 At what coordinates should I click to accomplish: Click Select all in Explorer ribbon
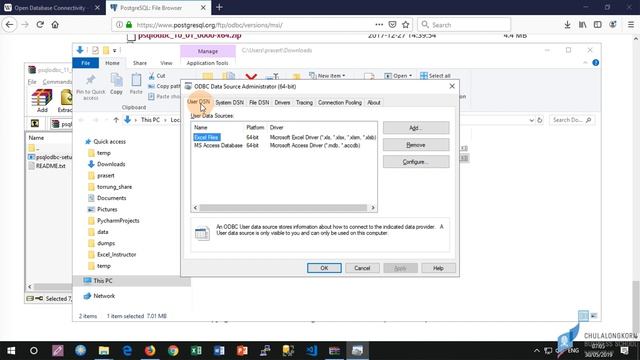point(435,76)
